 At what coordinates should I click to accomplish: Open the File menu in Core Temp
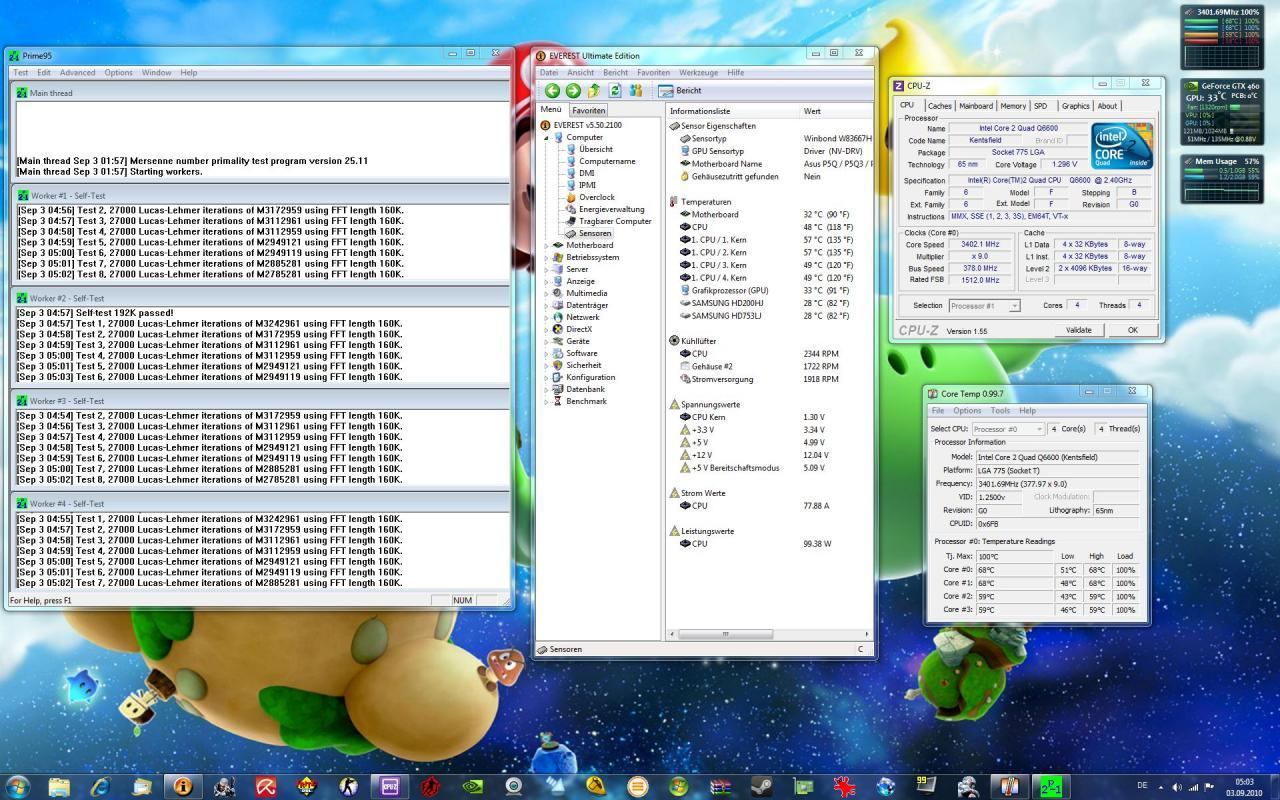[938, 410]
